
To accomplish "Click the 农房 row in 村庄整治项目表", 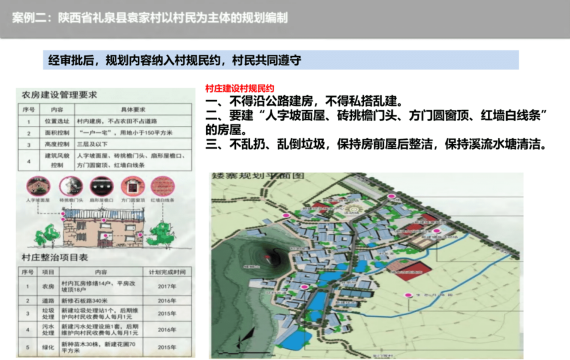I will tap(105, 286).
